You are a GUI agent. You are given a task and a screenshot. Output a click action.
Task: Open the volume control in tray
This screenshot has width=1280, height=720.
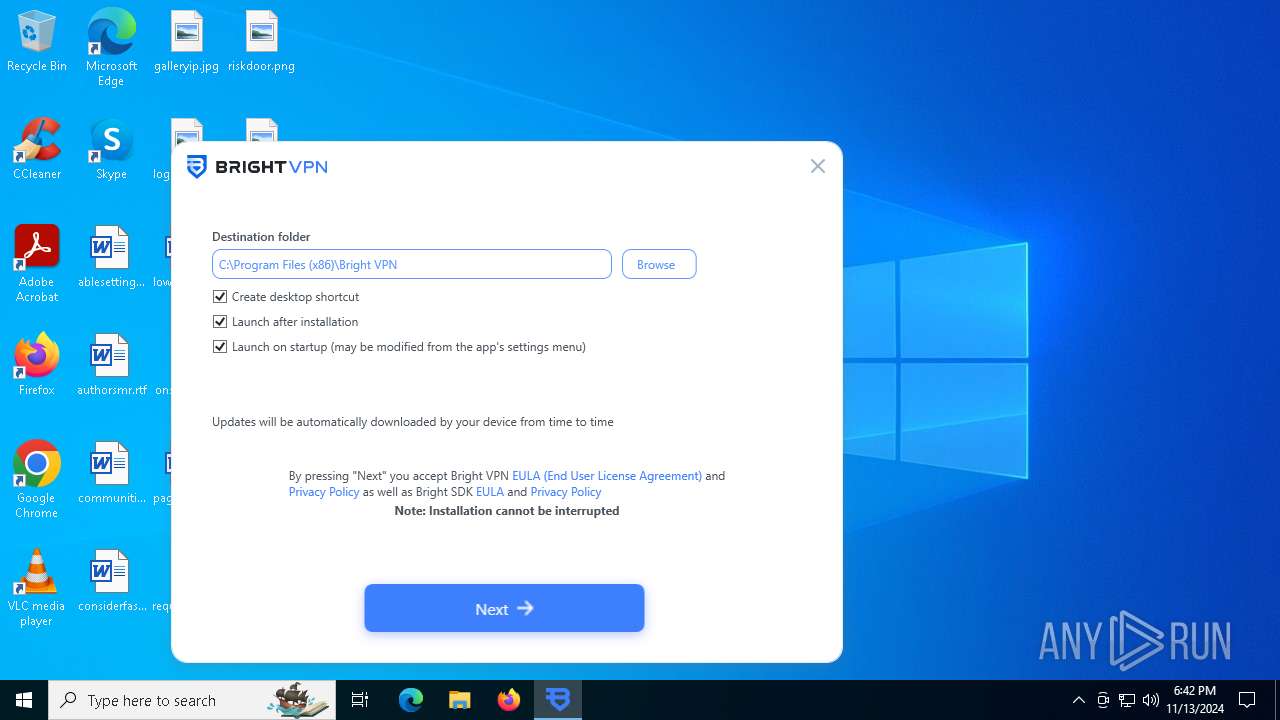[x=1151, y=700]
